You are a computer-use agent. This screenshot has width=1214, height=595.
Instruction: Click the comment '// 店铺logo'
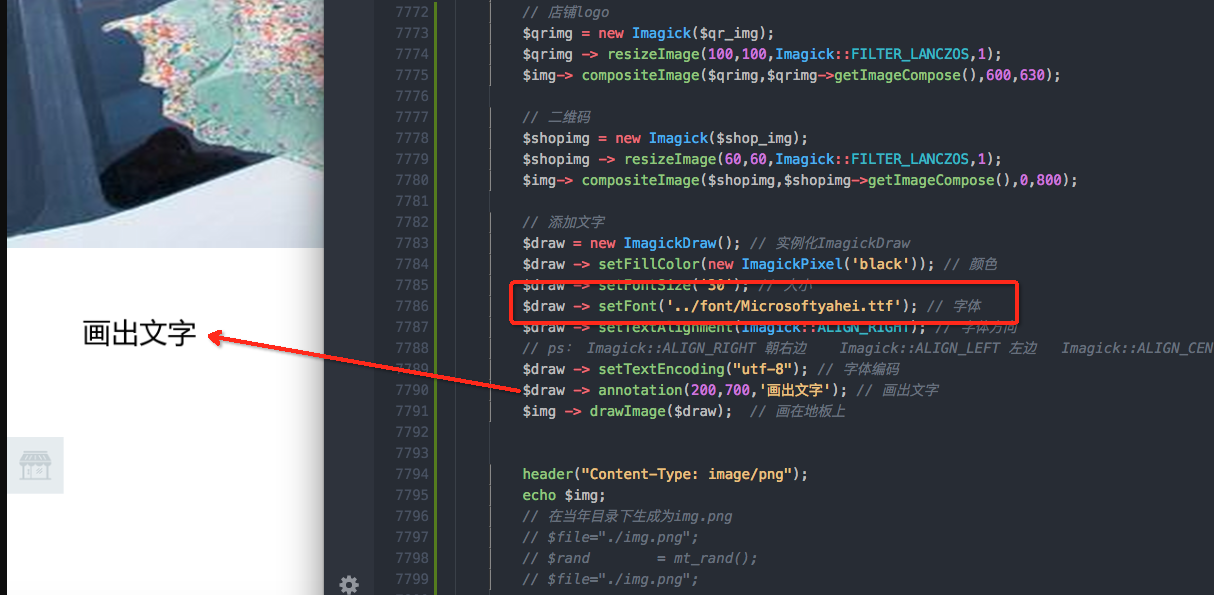tap(566, 13)
